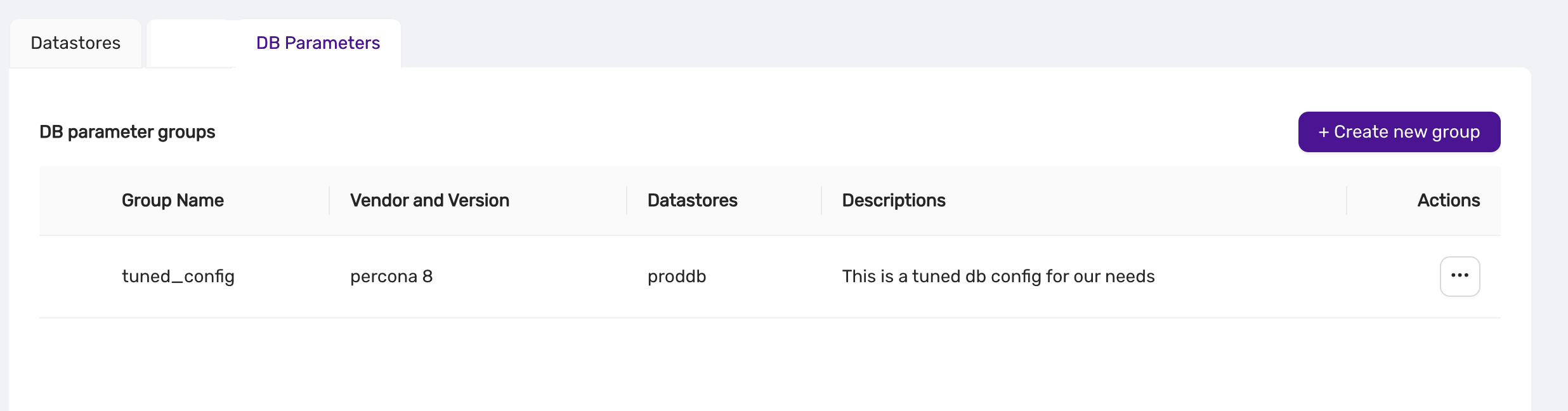
Task: Switch to the Datastores tab
Action: pos(74,43)
